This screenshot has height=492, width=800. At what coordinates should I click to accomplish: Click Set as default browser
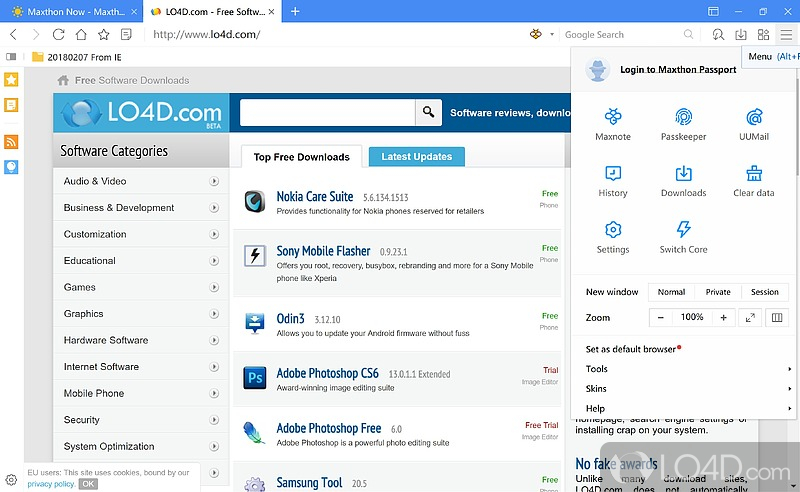(x=631, y=349)
